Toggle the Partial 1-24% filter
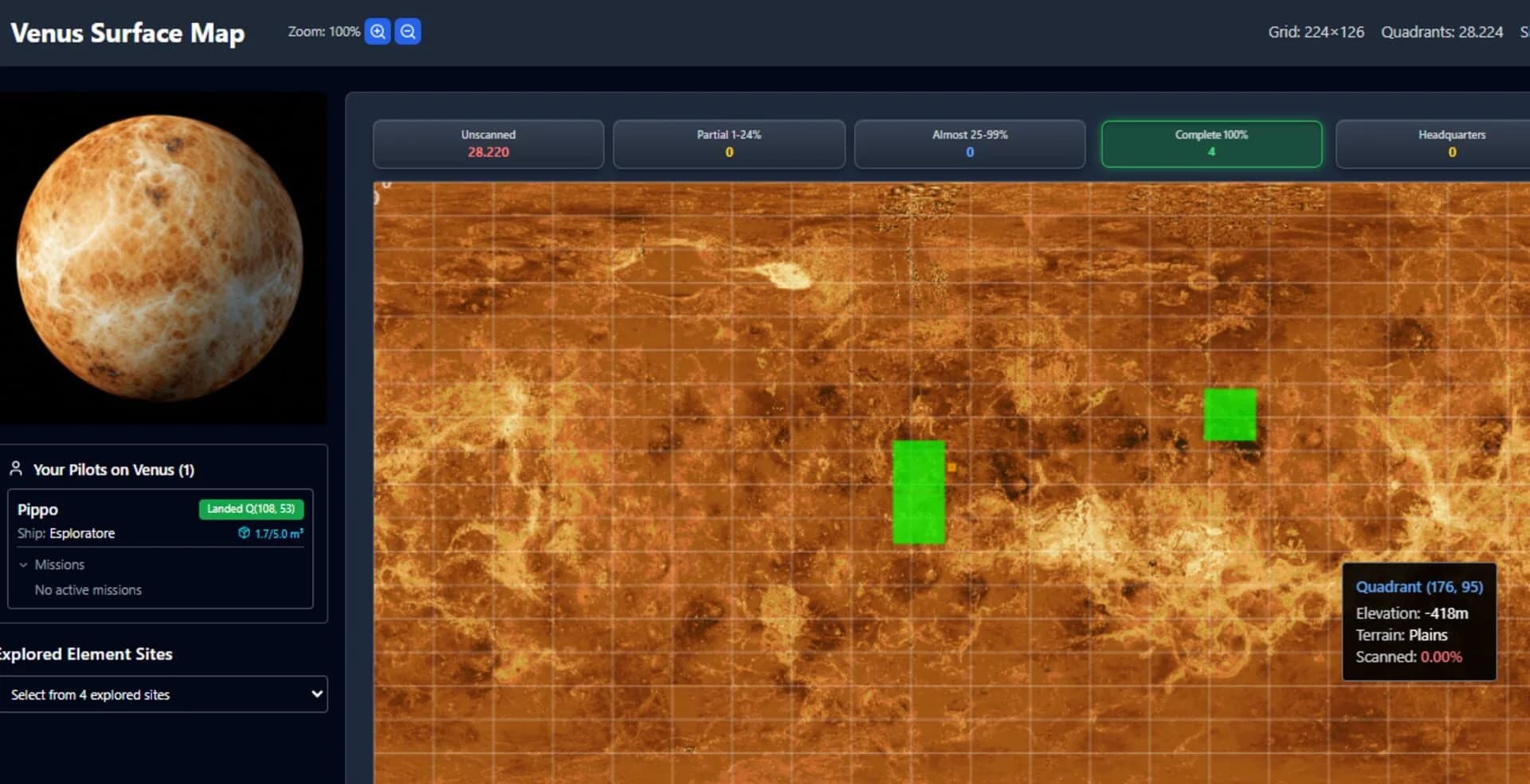This screenshot has width=1530, height=784. 728,144
